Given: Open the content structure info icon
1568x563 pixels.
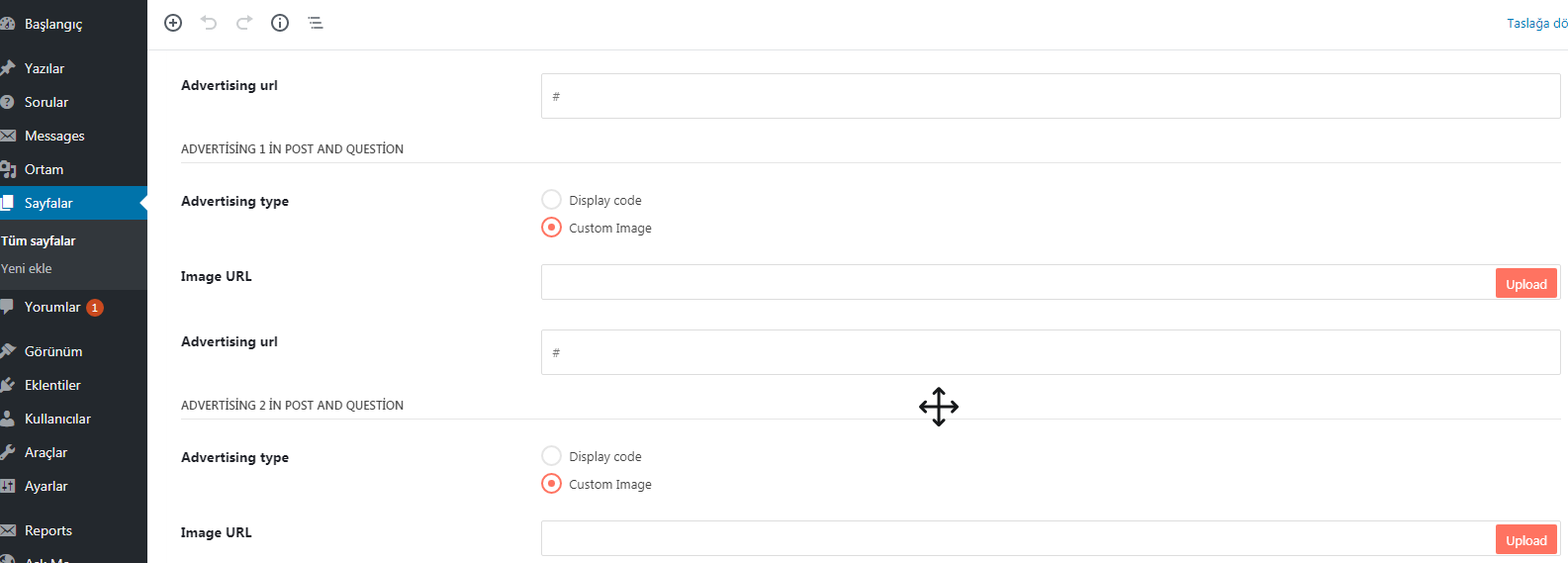Looking at the screenshot, I should [280, 23].
